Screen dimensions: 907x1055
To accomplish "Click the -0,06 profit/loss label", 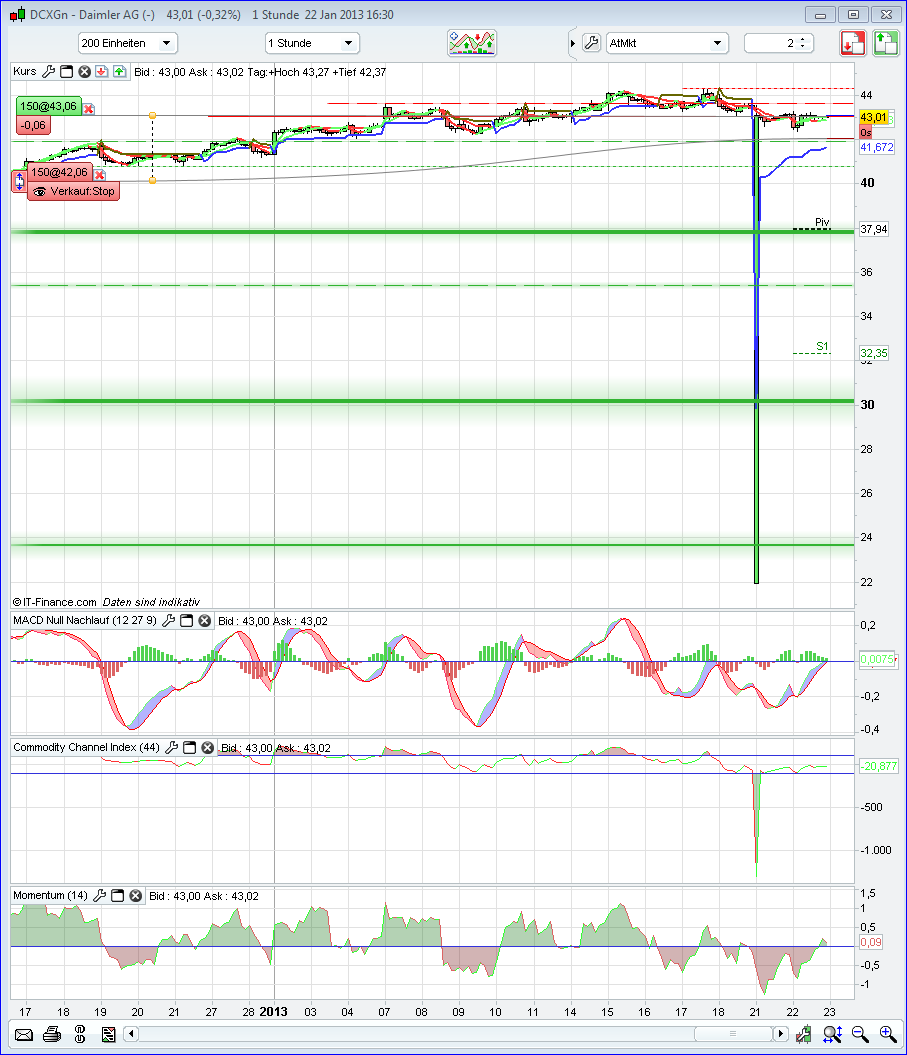I will pyautogui.click(x=33, y=125).
